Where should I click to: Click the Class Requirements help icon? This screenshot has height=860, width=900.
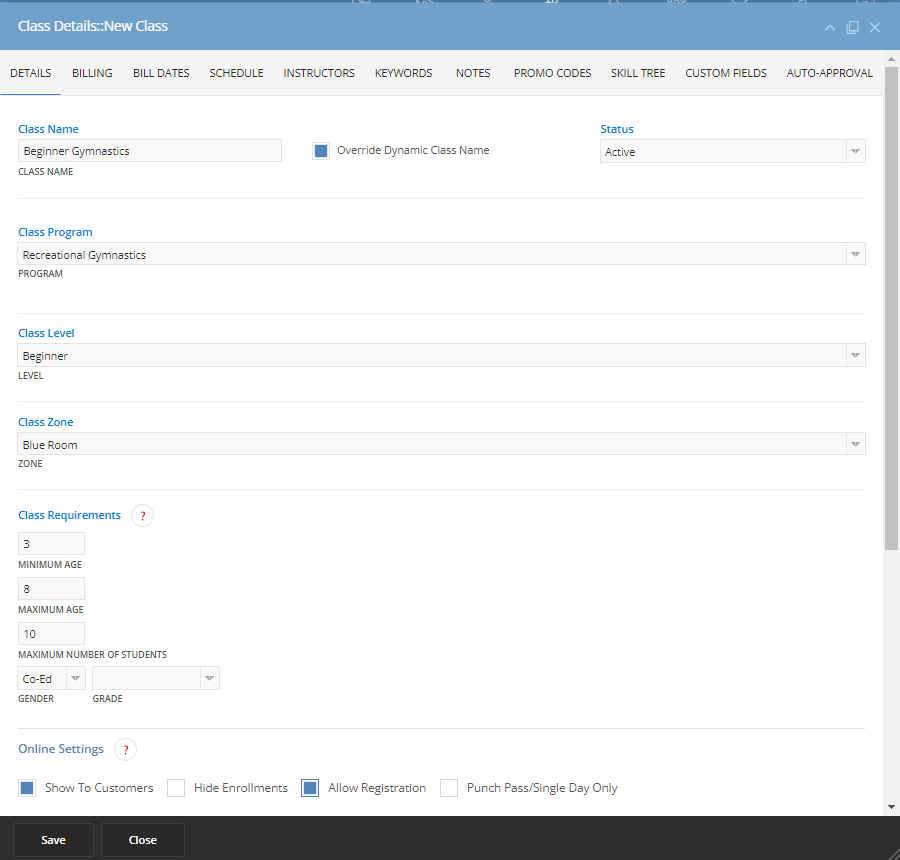[142, 515]
